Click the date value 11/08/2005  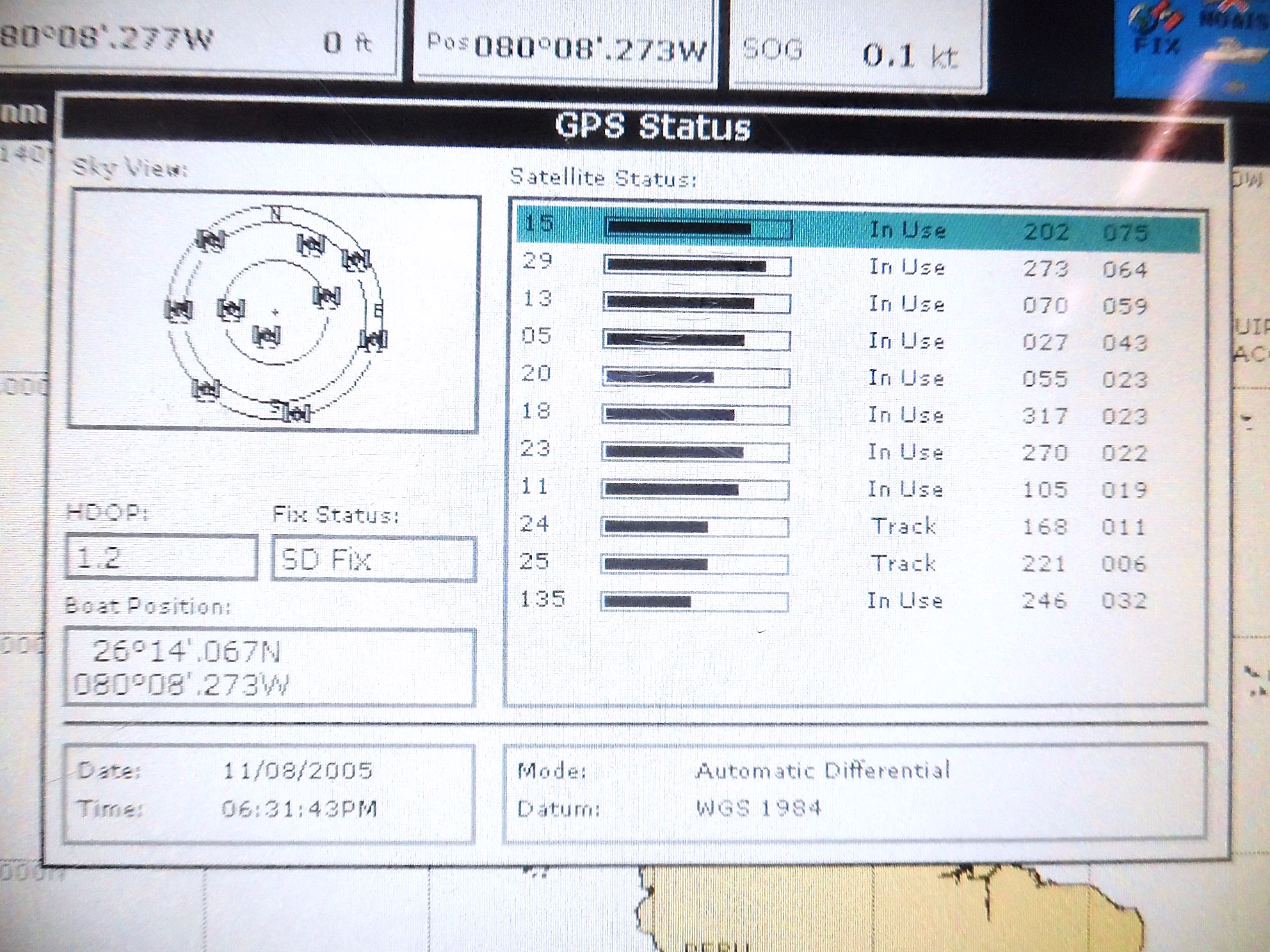point(298,770)
